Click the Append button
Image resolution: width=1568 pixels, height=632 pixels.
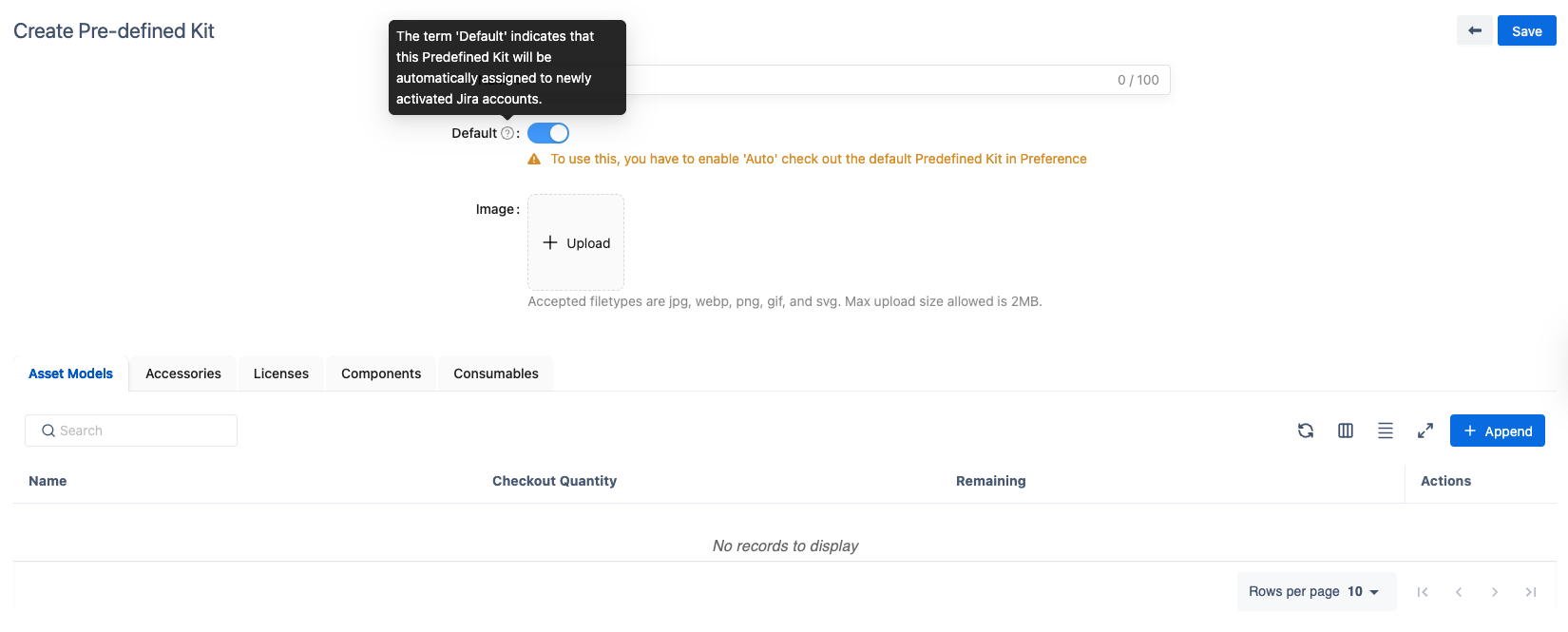pos(1497,431)
